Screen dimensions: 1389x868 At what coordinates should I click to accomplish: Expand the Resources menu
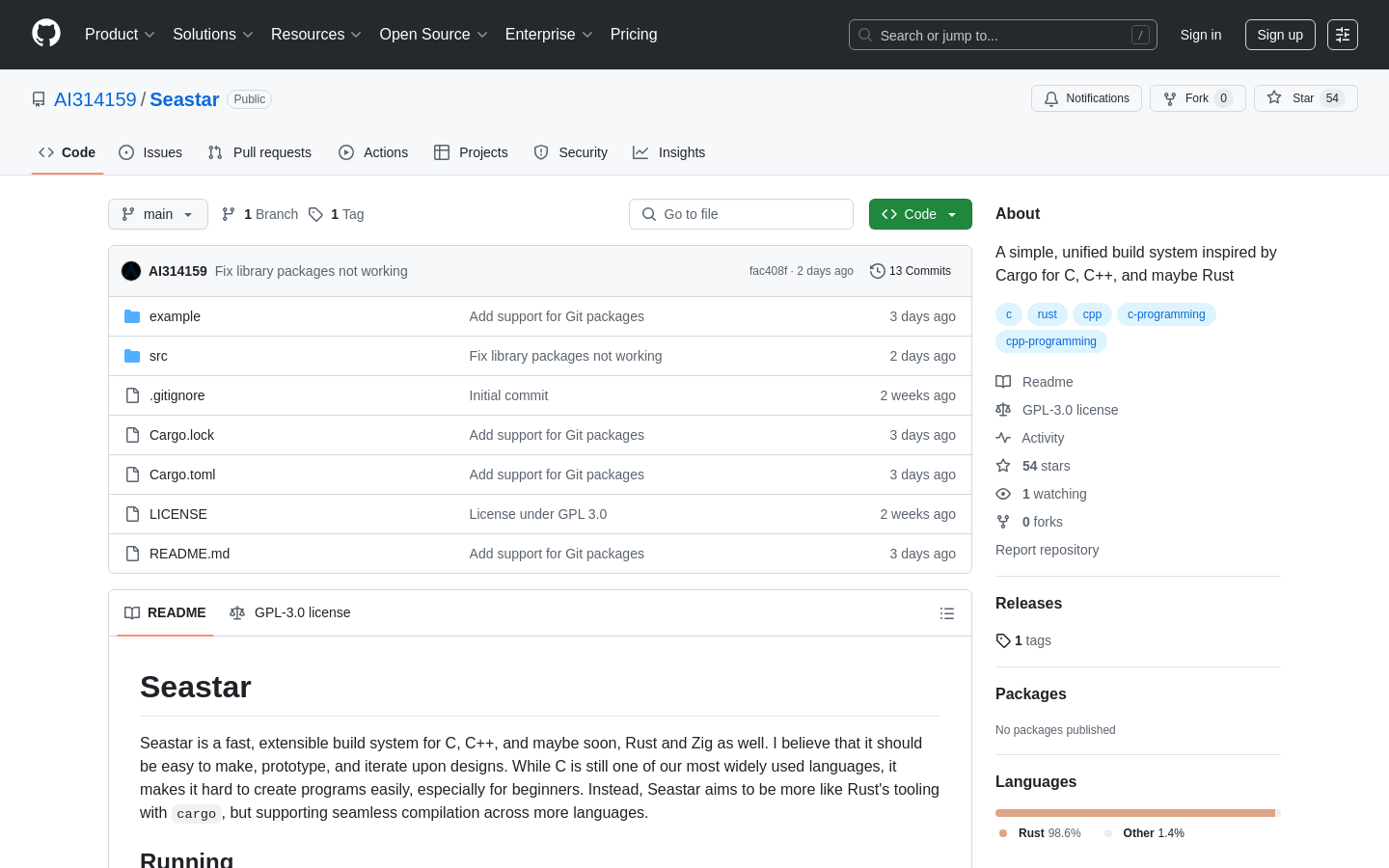[316, 35]
